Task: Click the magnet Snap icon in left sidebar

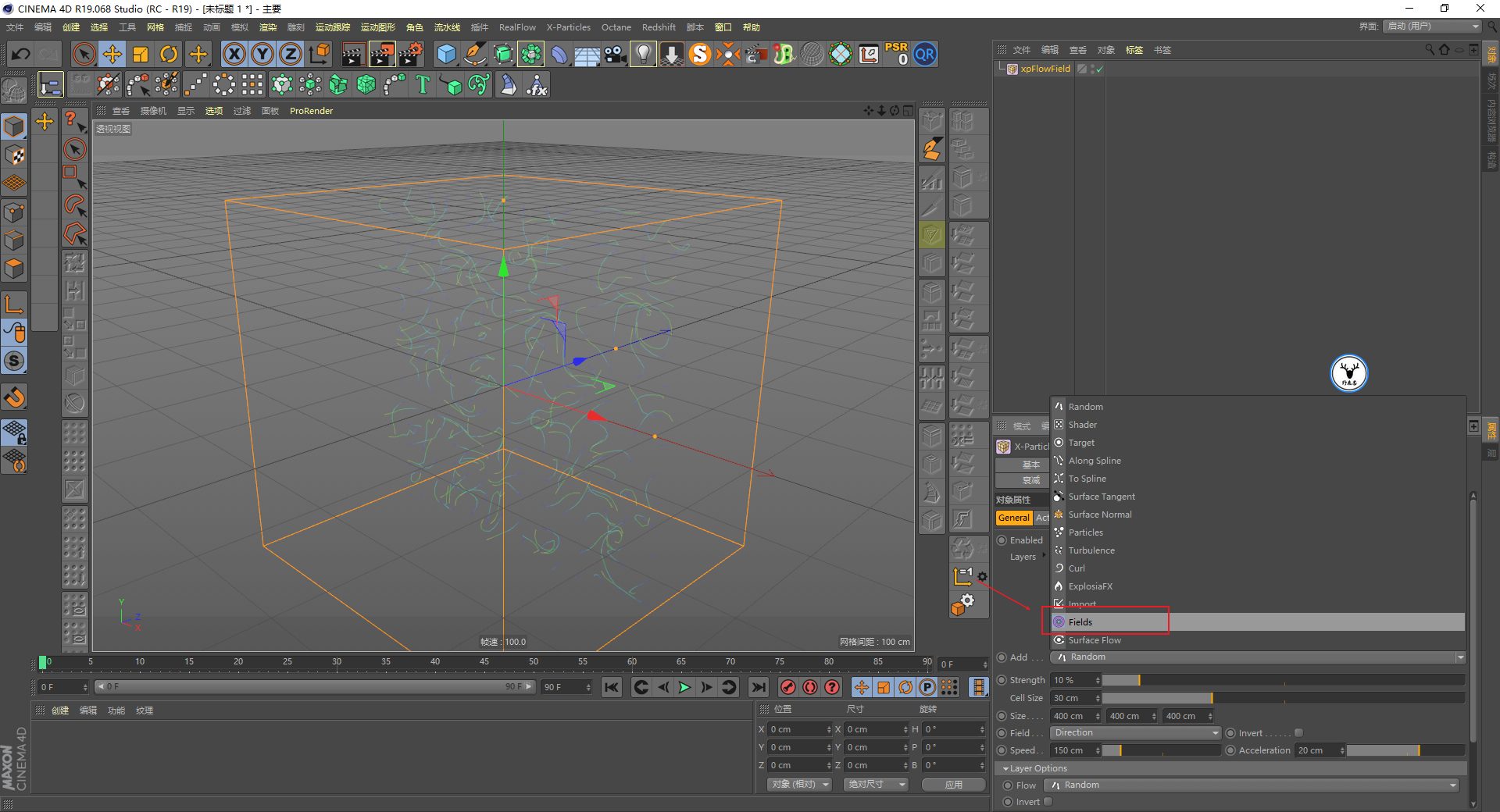Action: pos(14,397)
